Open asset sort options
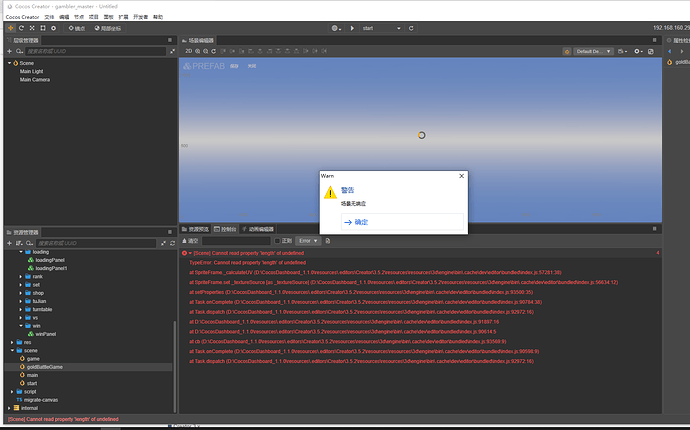The height and width of the screenshot is (430, 690). pos(19,243)
